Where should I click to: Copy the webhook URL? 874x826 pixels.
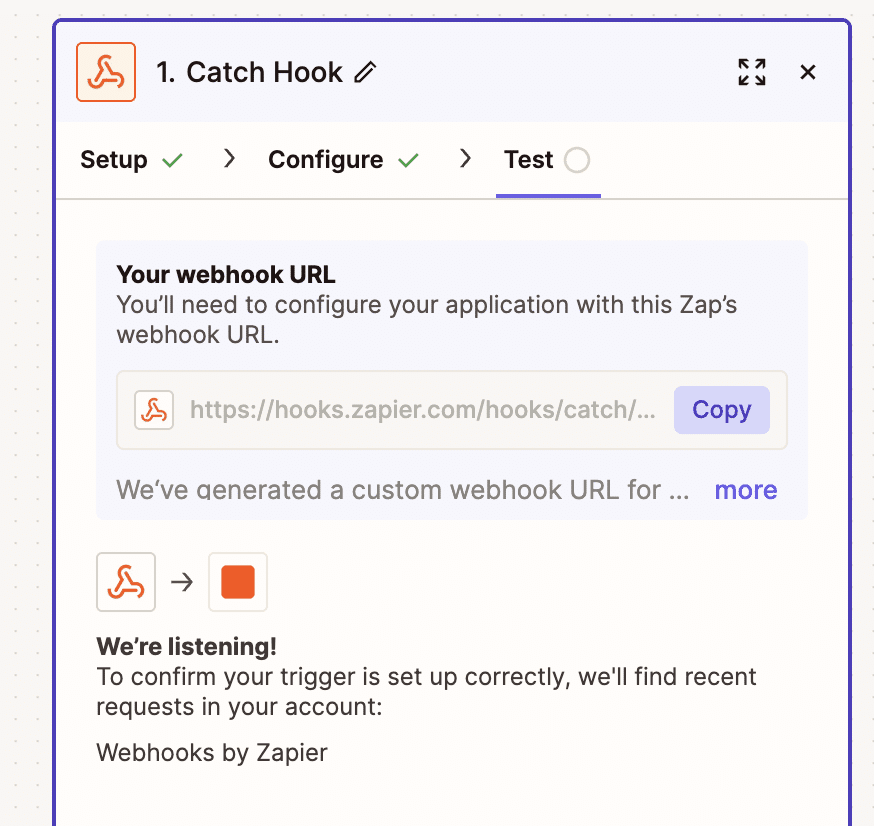click(721, 410)
